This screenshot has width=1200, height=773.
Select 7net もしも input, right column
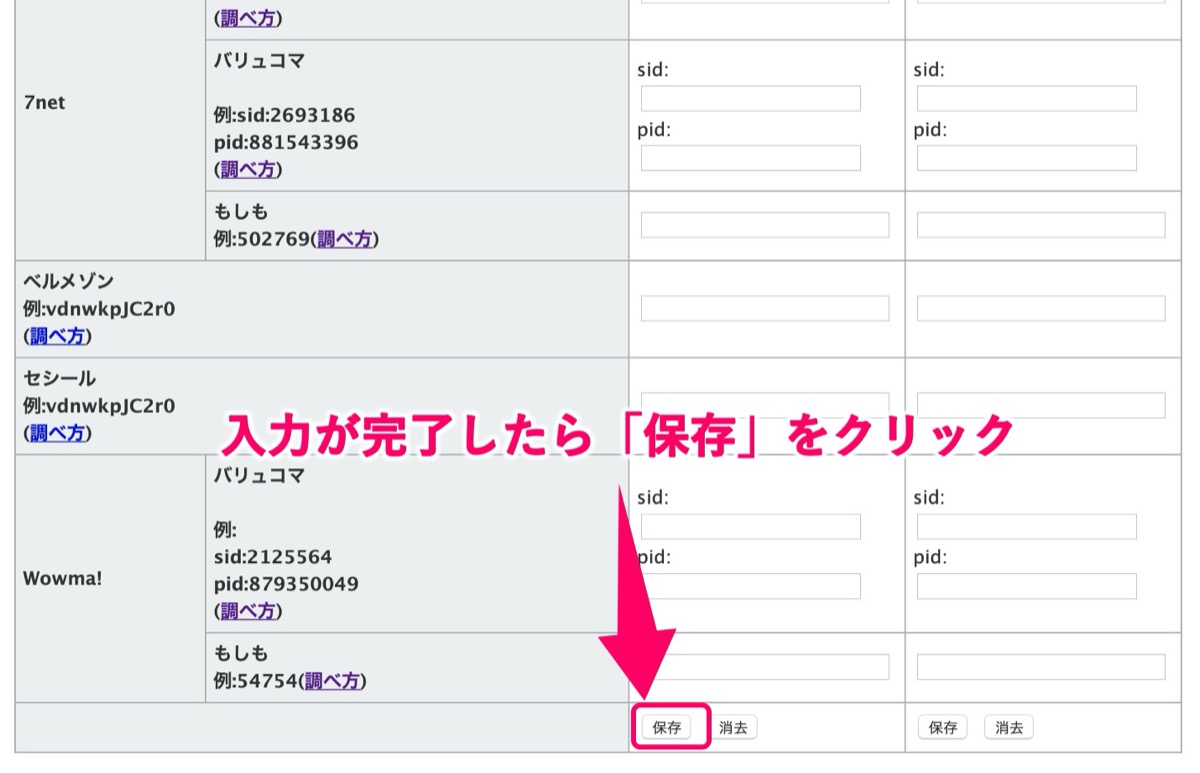(x=1041, y=225)
